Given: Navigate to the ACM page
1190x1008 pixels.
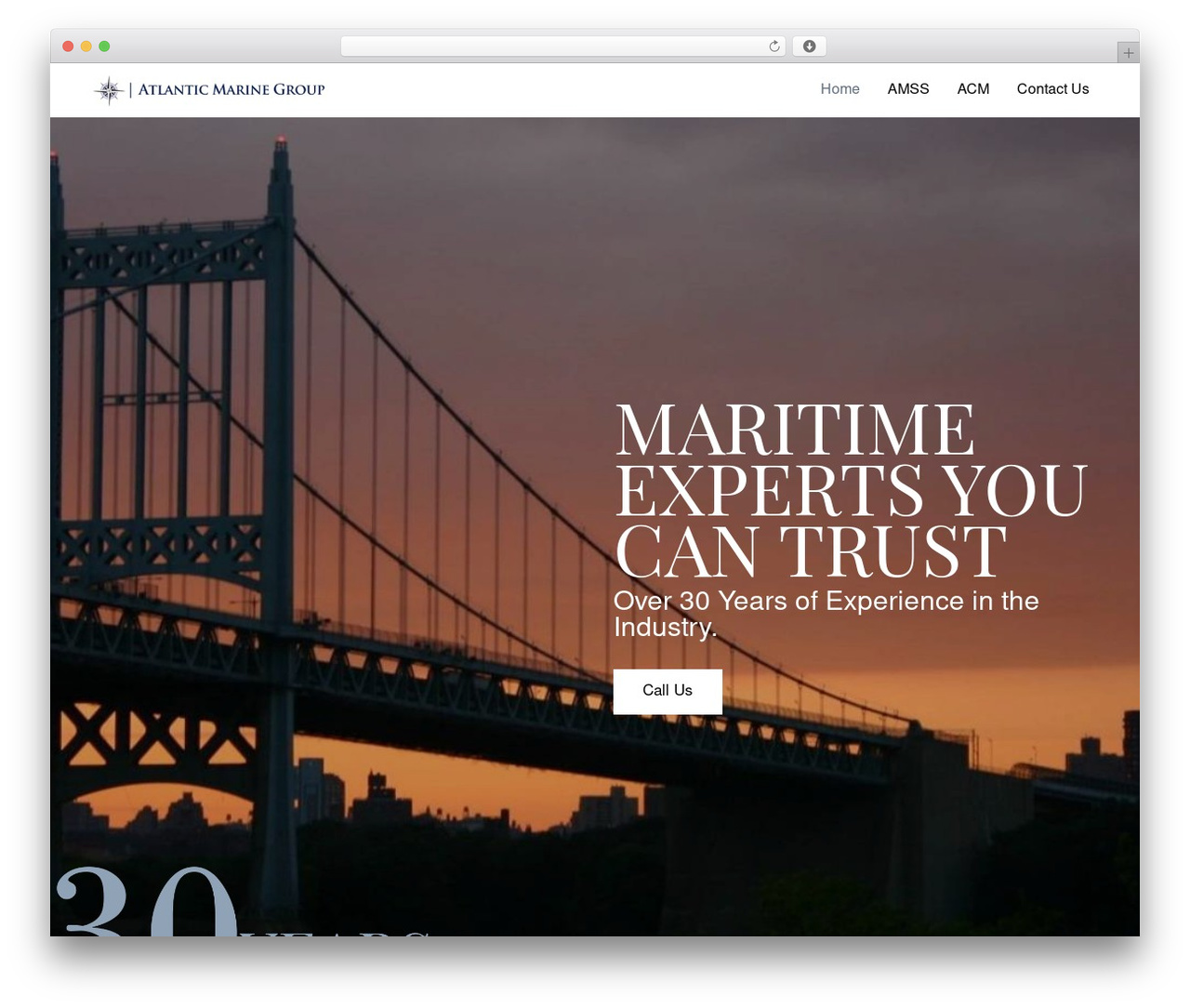Looking at the screenshot, I should (x=973, y=89).
